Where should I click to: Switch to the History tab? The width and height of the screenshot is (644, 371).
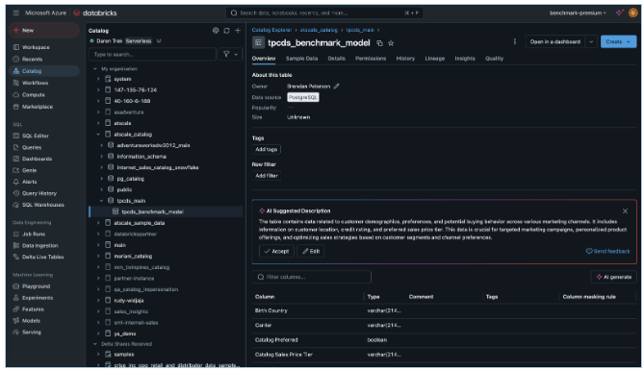pos(405,58)
